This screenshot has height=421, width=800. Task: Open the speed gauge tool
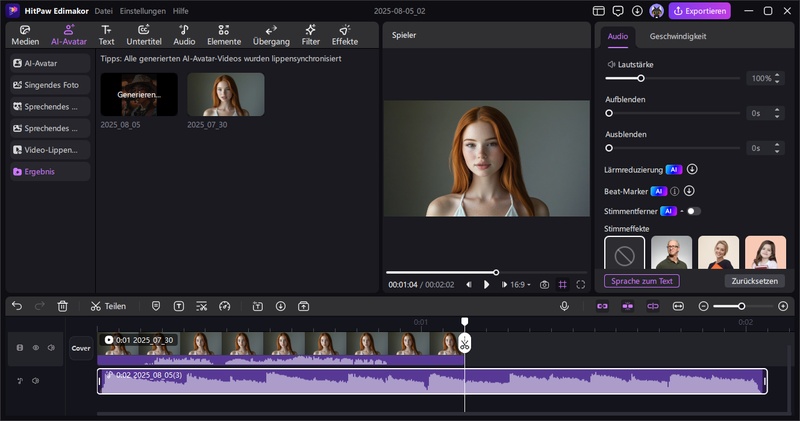point(224,306)
